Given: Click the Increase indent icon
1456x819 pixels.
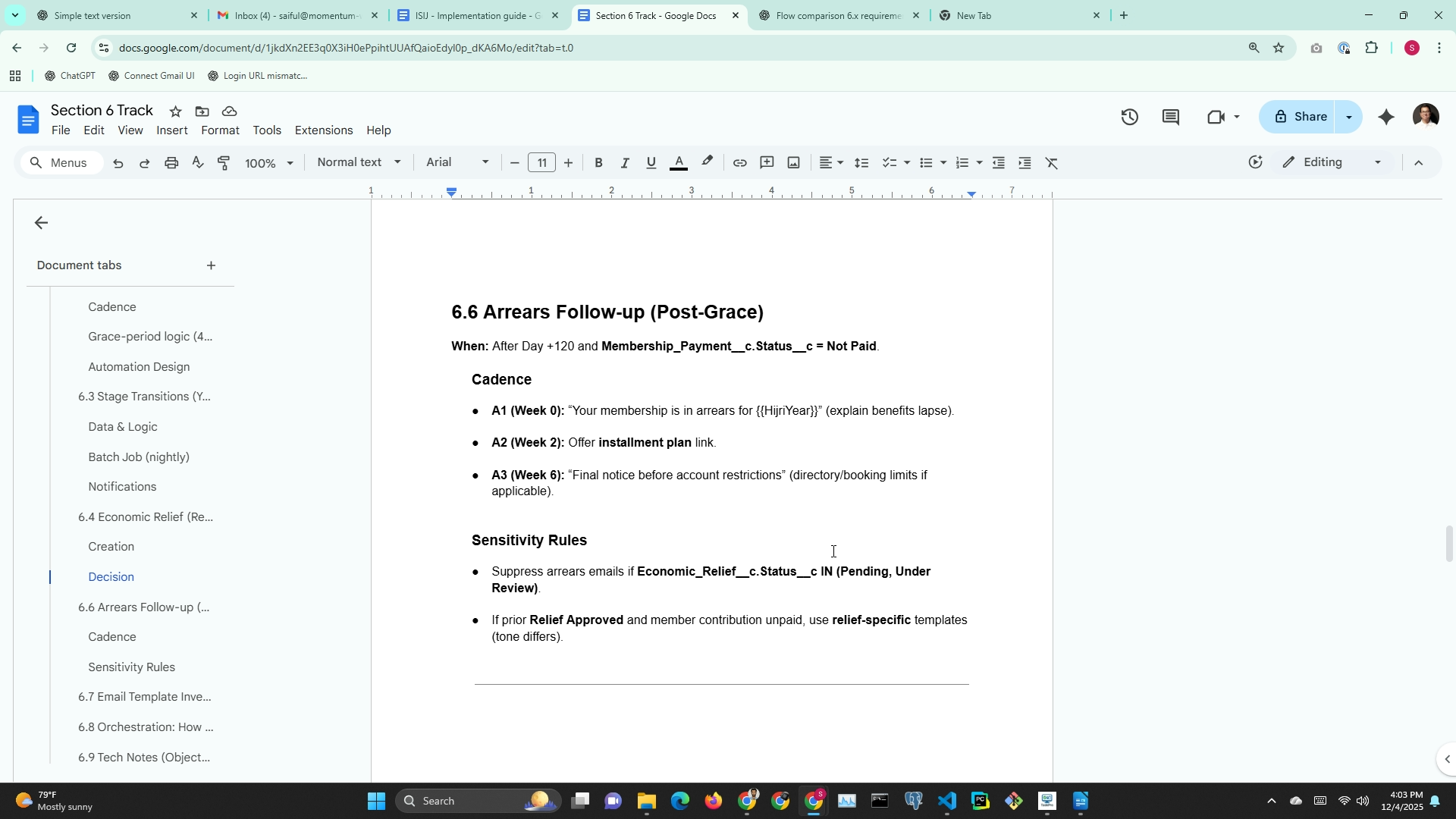Looking at the screenshot, I should (x=1025, y=163).
